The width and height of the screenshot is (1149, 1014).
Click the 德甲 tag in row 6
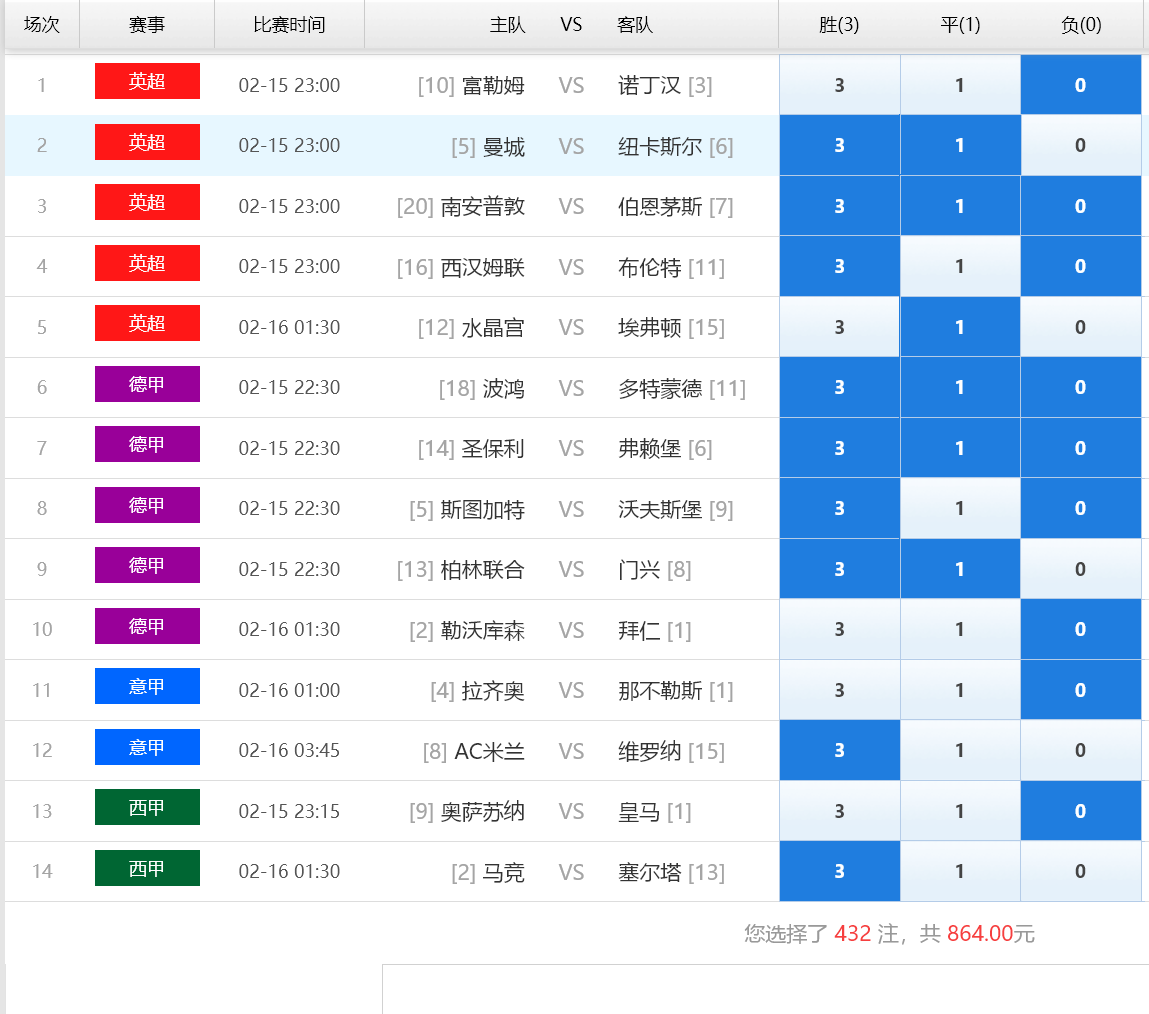(147, 384)
